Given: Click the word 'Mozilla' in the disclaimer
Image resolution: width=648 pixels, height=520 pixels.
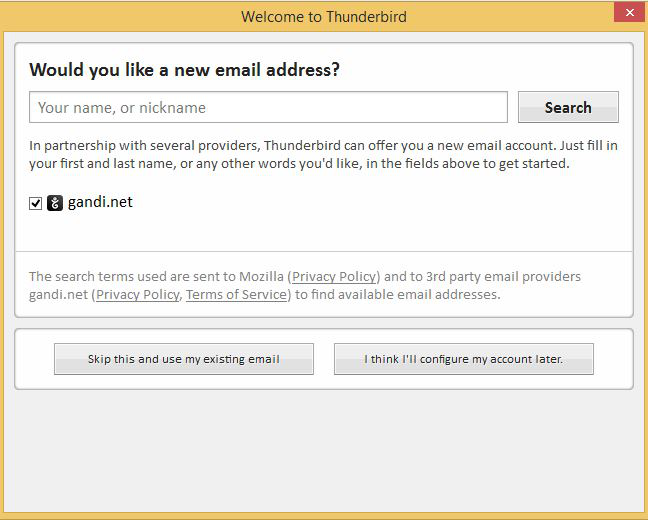Looking at the screenshot, I should [x=261, y=276].
